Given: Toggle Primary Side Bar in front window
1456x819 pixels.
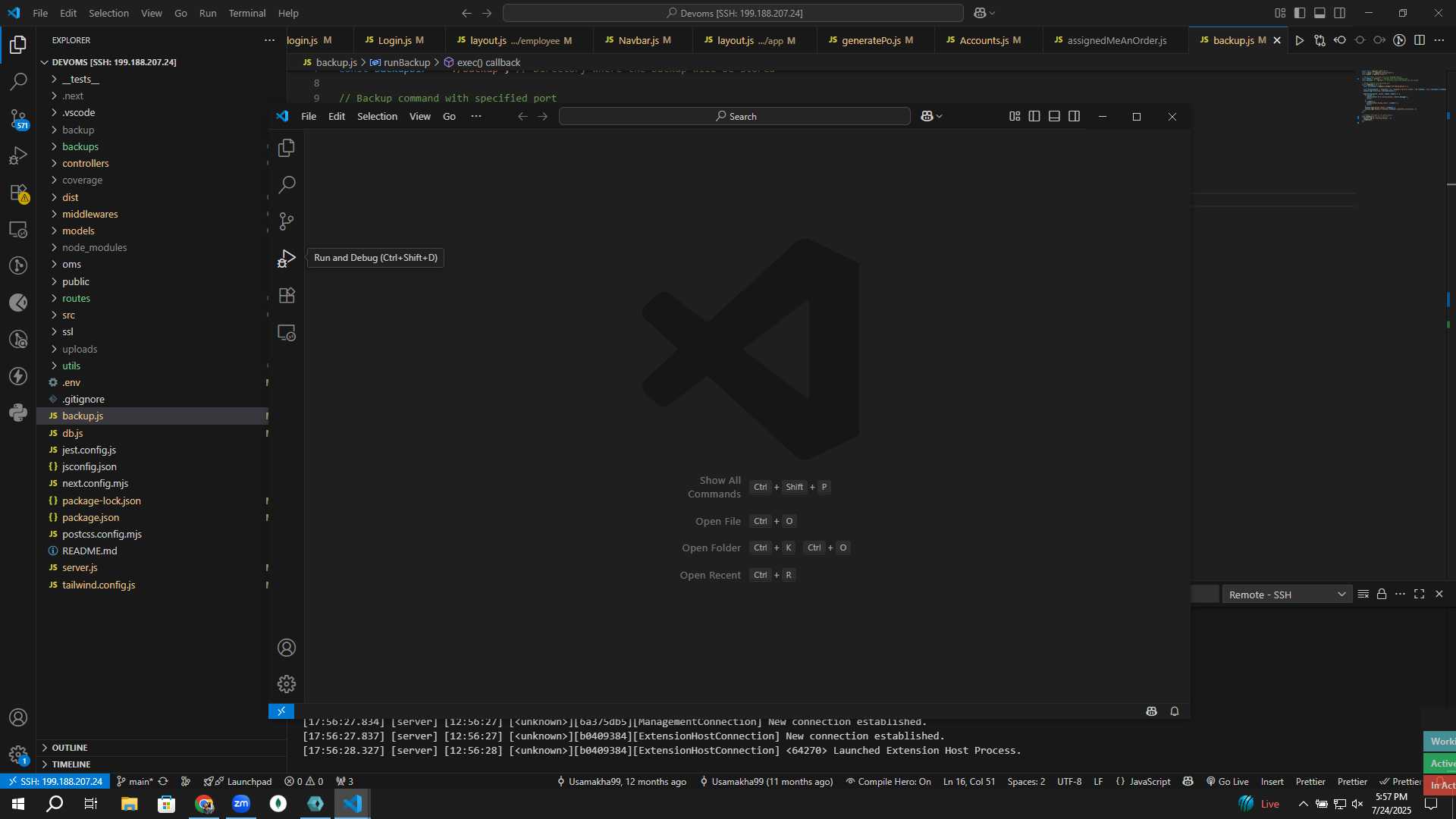Looking at the screenshot, I should tap(1034, 116).
